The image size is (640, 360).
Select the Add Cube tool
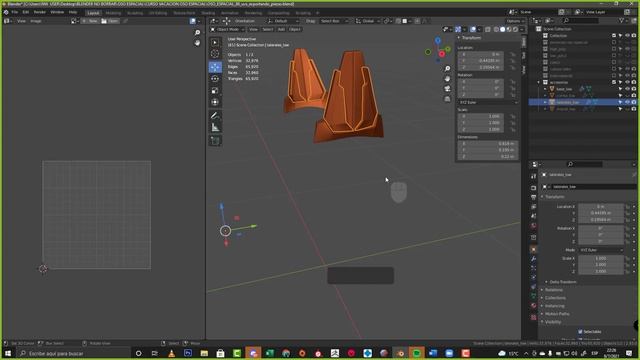point(215,141)
